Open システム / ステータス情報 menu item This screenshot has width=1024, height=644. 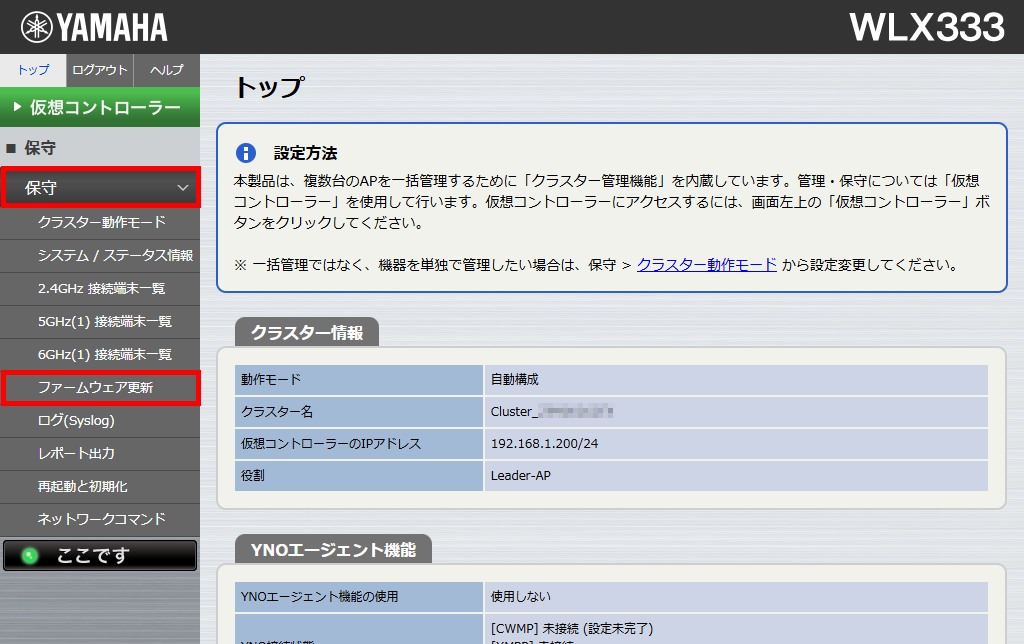coord(100,255)
